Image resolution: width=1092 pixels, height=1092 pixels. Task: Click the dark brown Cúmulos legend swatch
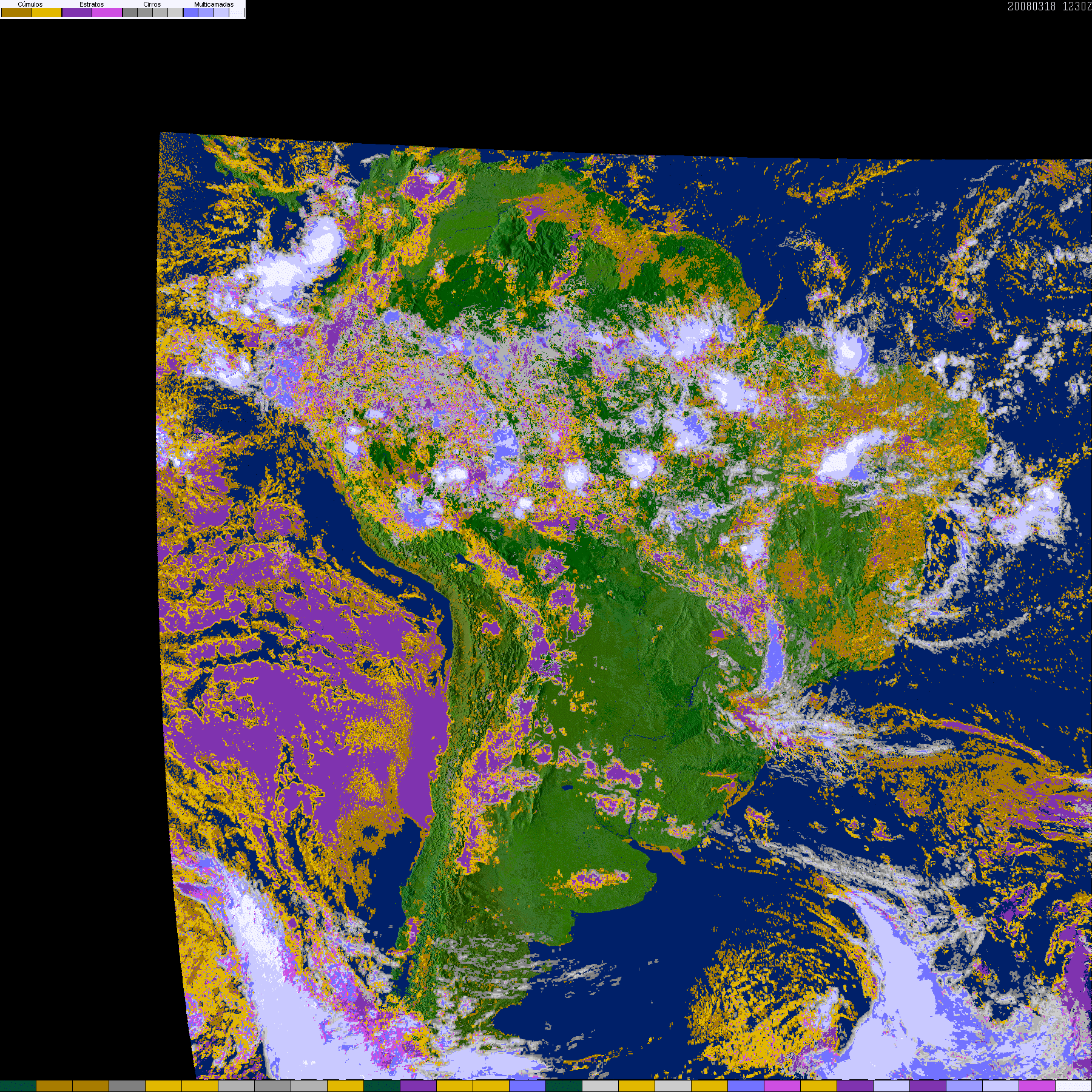click(x=16, y=12)
